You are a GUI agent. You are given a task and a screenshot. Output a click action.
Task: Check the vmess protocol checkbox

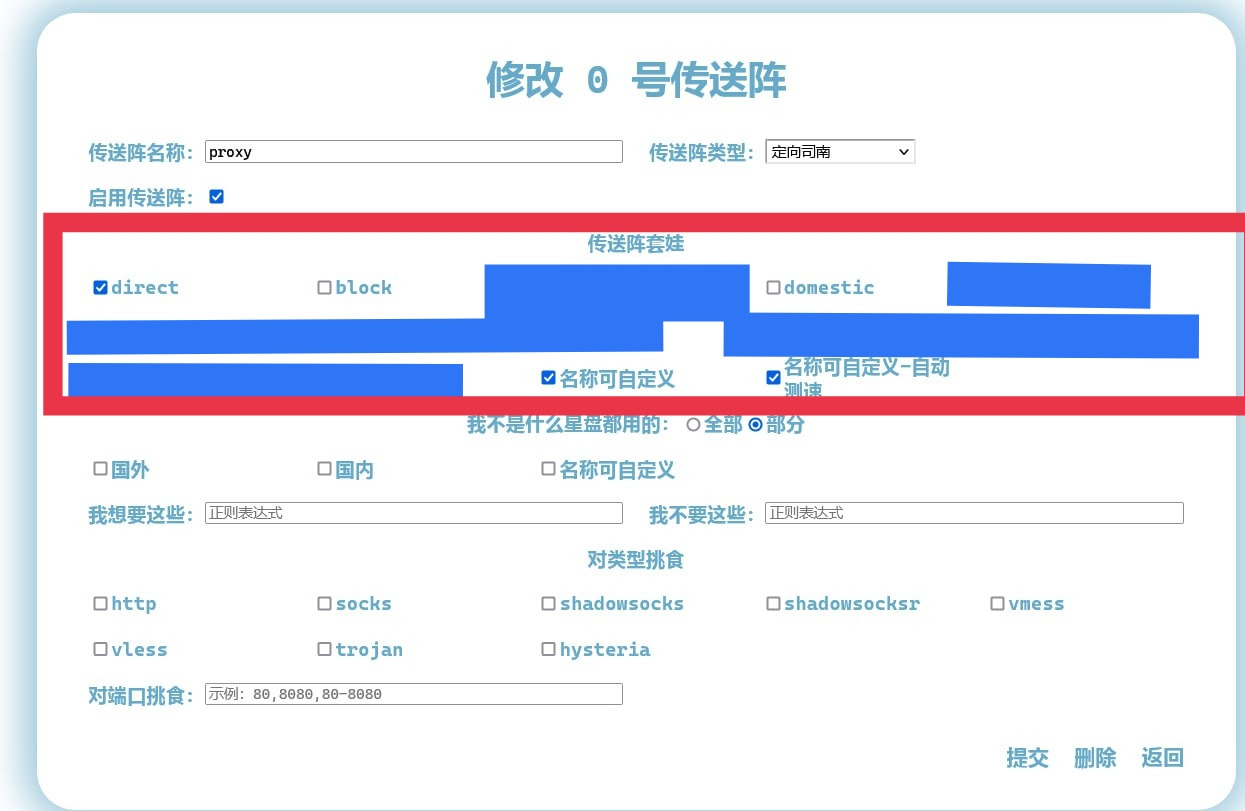[x=997, y=604]
